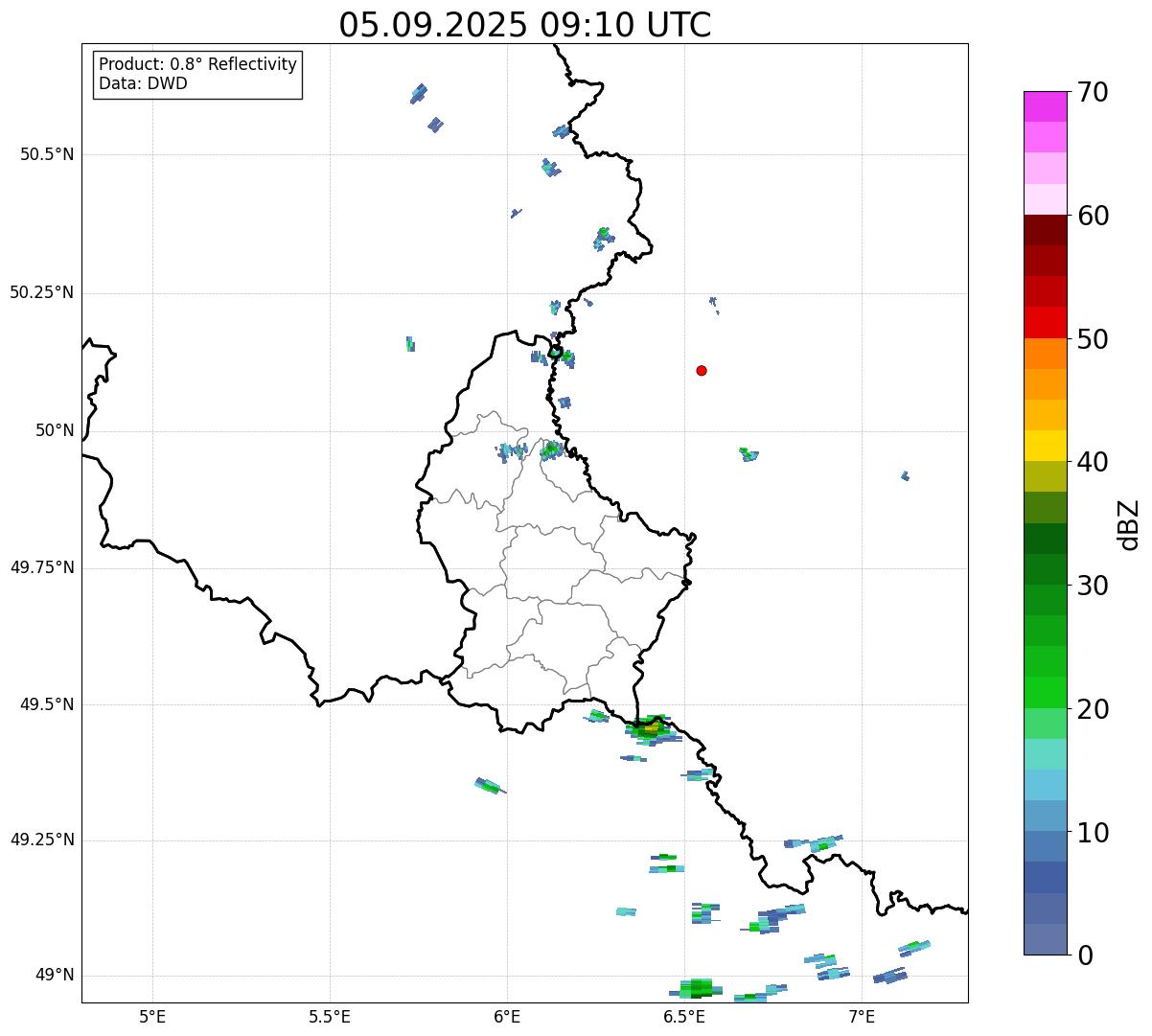
Task: Click the 49.75°N latitude label
Action: click(41, 567)
